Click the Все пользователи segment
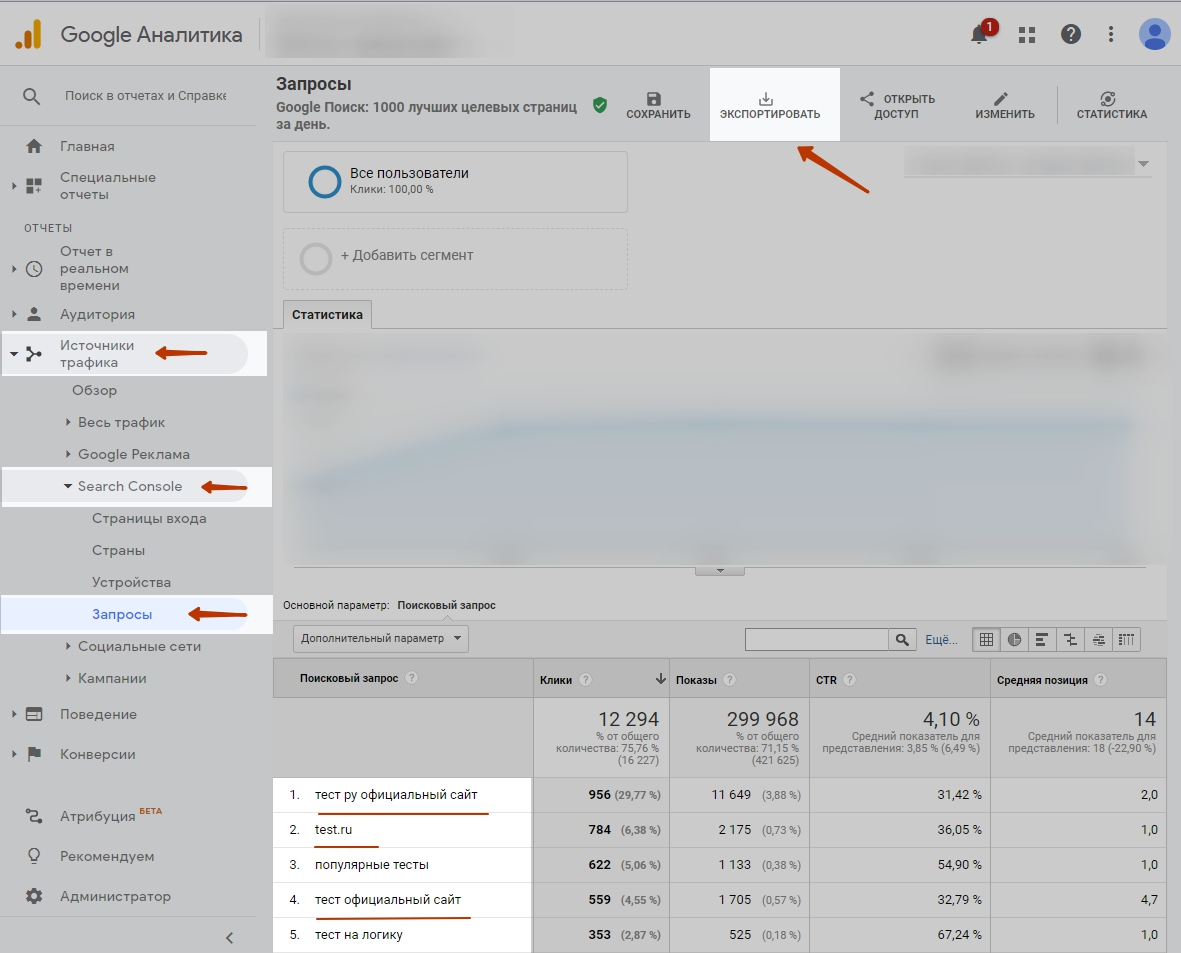 click(455, 182)
